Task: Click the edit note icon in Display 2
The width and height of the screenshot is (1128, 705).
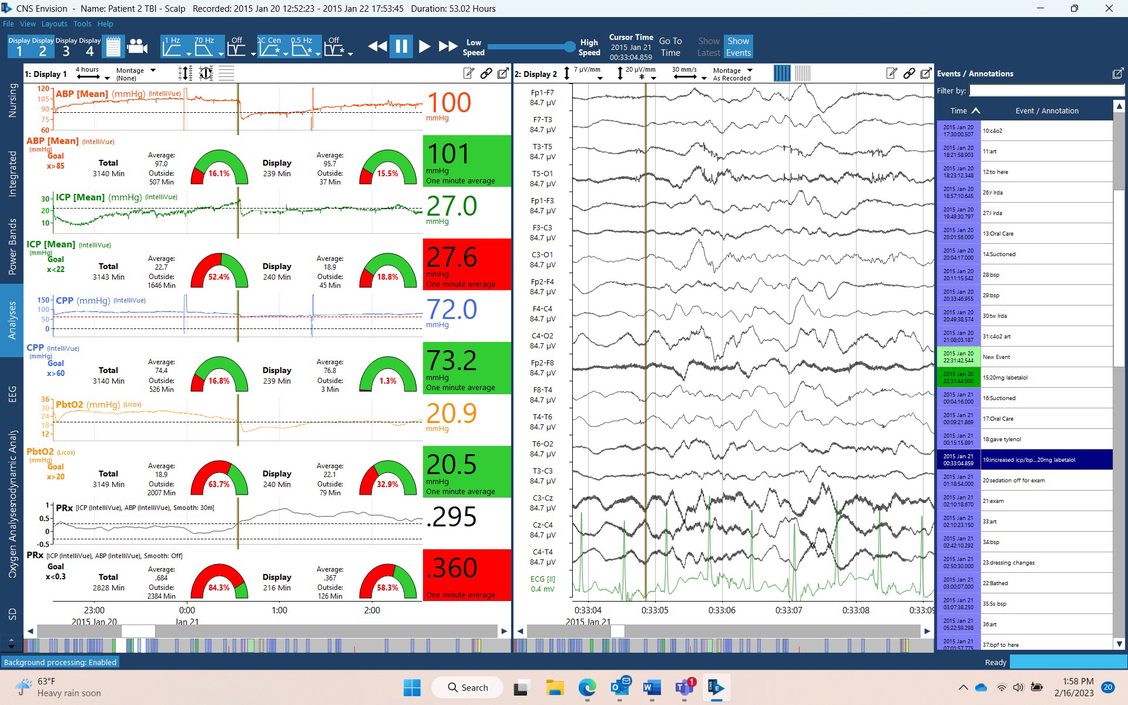Action: pyautogui.click(x=891, y=73)
